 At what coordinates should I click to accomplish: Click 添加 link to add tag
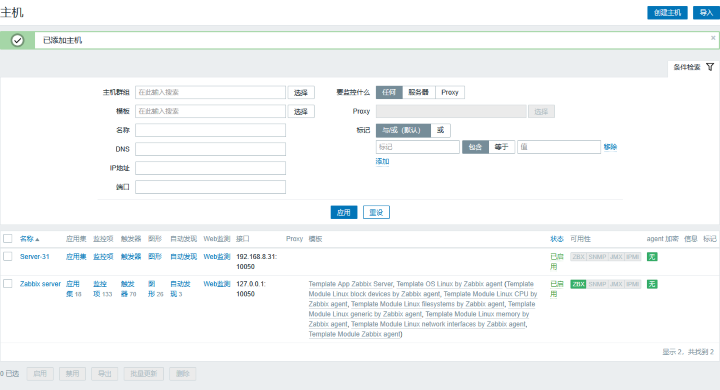click(382, 161)
